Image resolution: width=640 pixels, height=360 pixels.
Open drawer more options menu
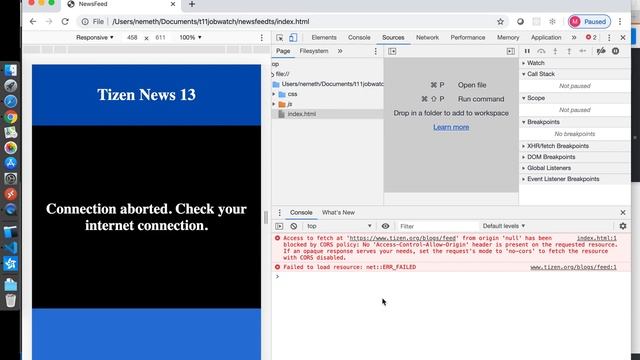280,213
